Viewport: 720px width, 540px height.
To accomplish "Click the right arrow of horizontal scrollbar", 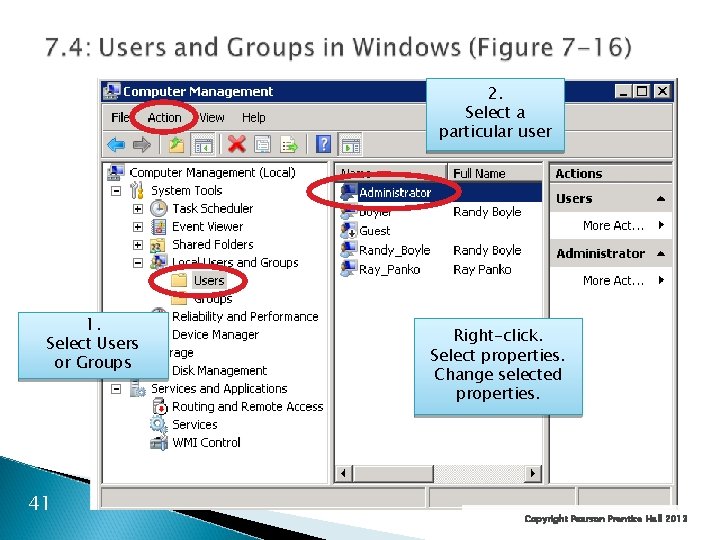I will 533,473.
